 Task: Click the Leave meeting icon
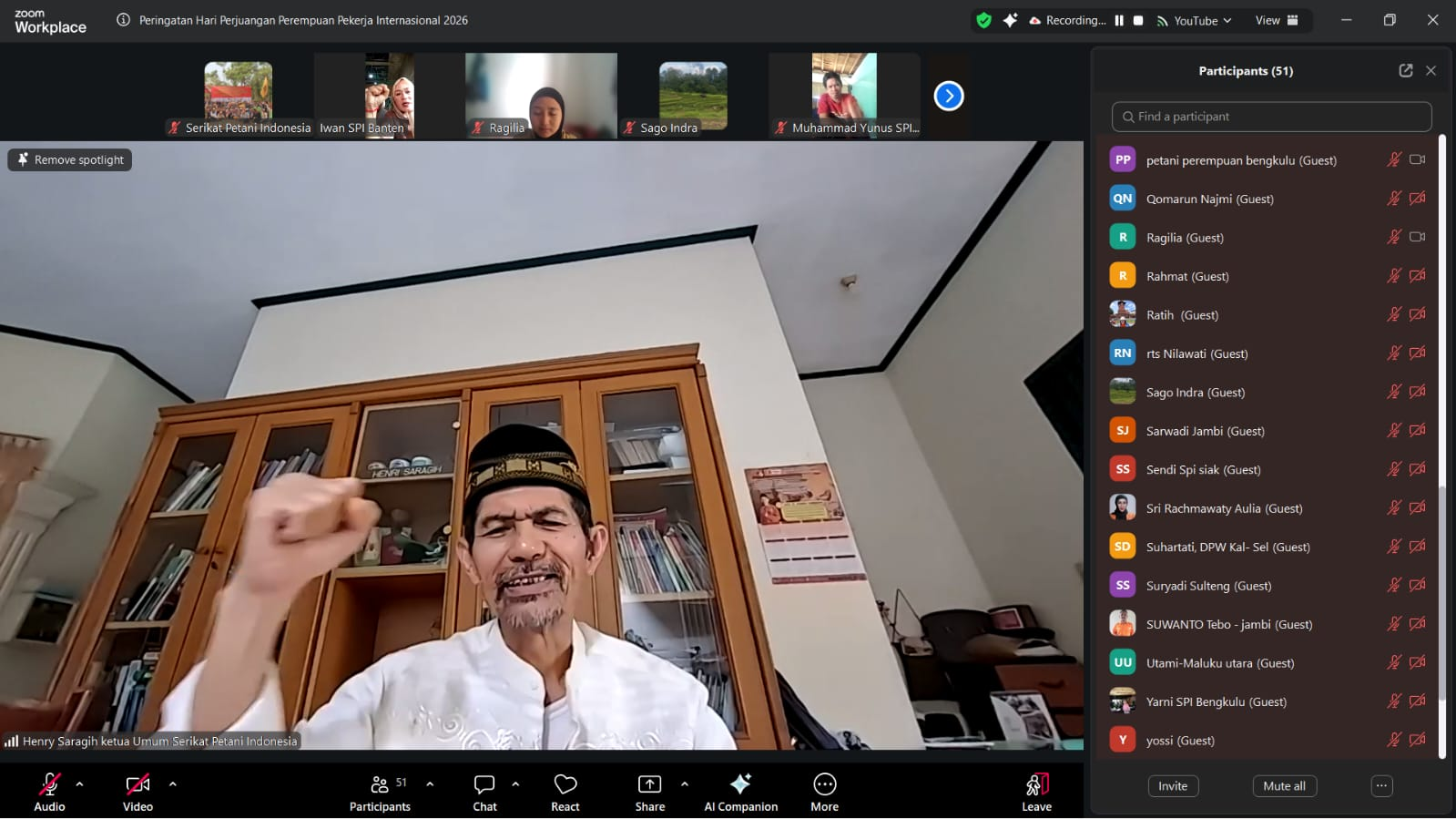click(x=1036, y=785)
